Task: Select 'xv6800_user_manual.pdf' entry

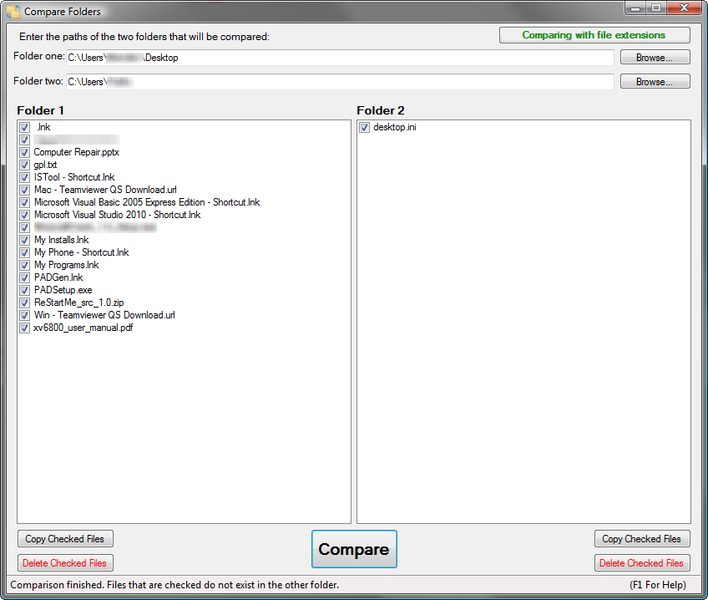Action: point(83,328)
